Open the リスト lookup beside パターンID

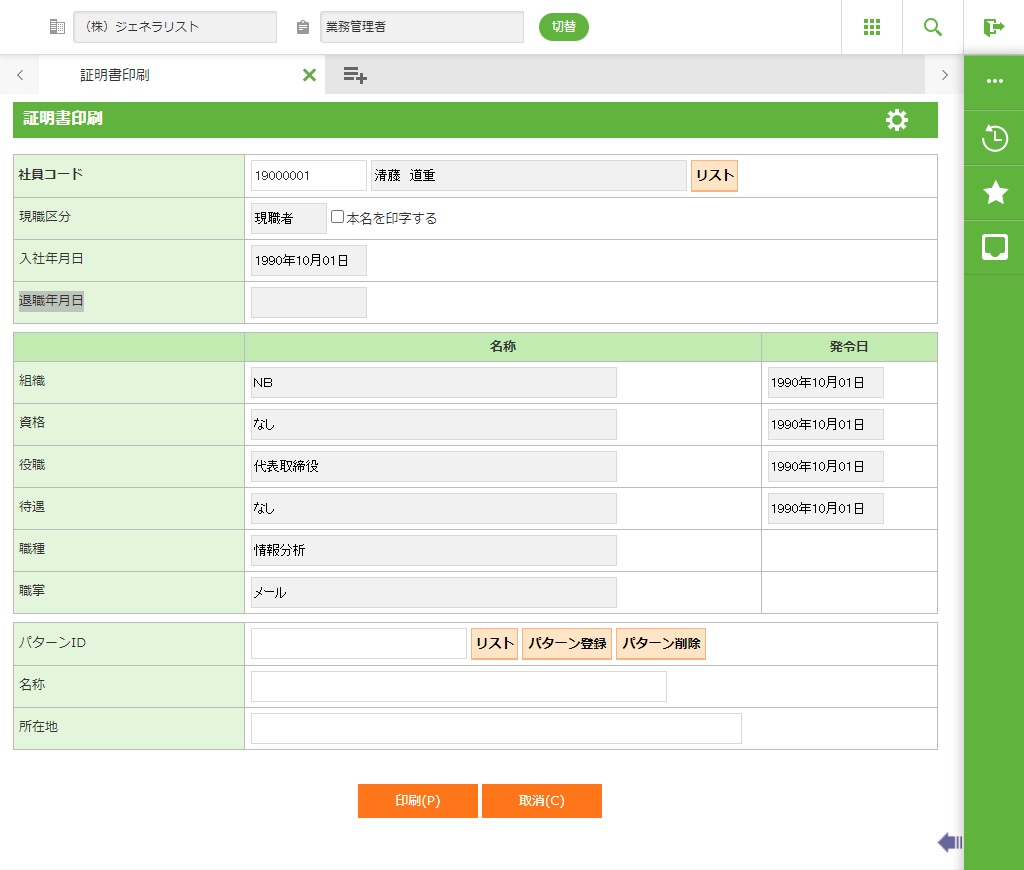tap(494, 644)
